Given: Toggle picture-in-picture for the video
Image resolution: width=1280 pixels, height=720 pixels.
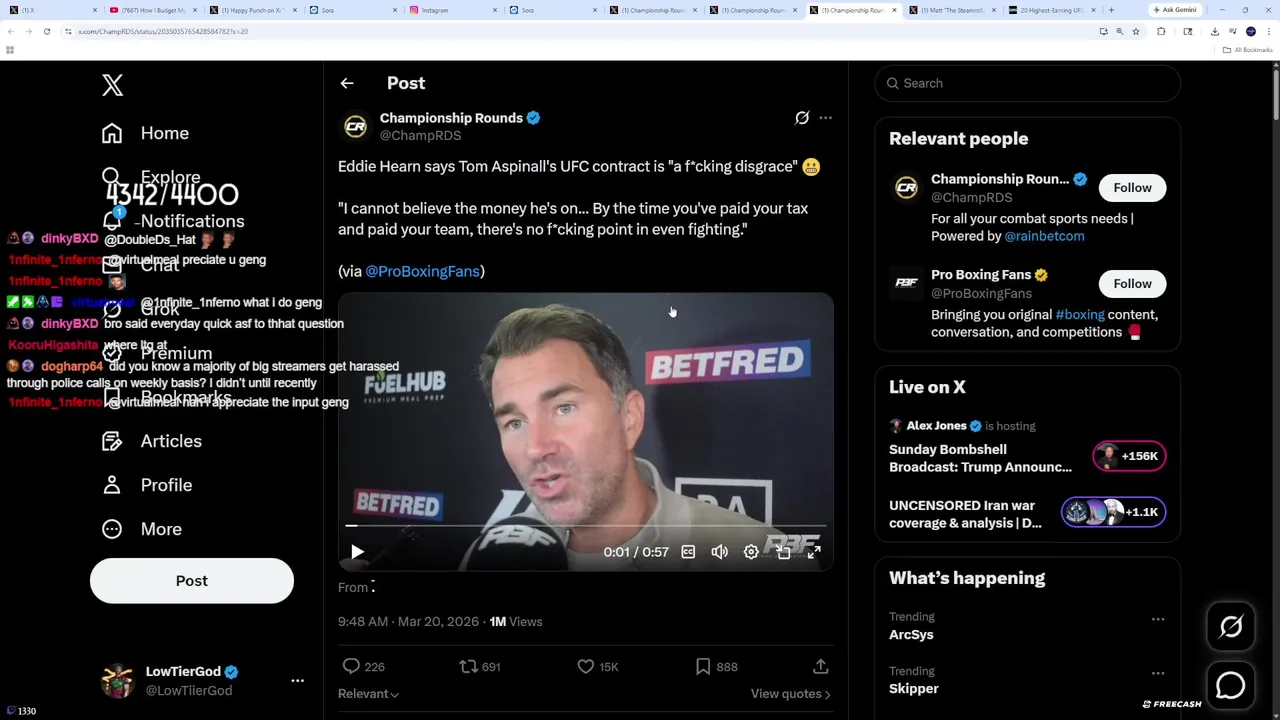Looking at the screenshot, I should (x=783, y=552).
